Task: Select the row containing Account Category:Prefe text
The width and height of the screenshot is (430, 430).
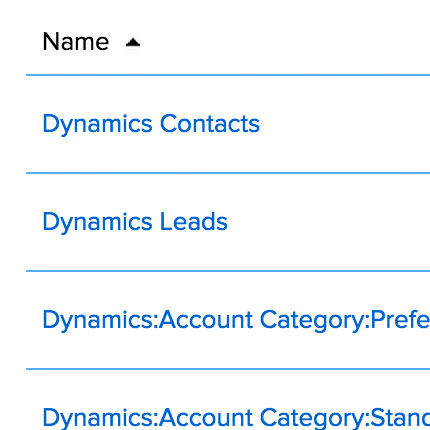Action: click(x=228, y=320)
